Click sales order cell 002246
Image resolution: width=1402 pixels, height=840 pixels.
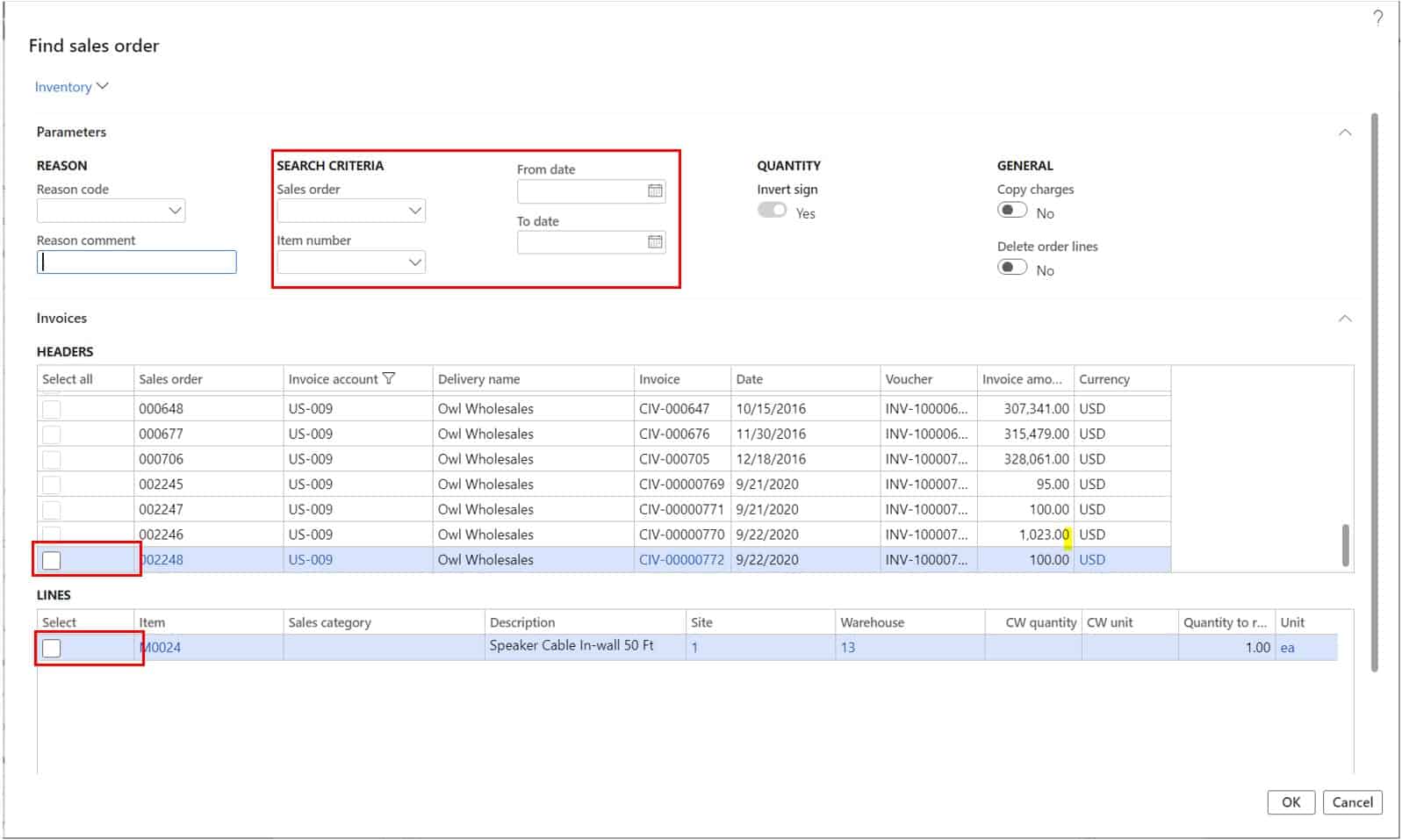coord(162,535)
